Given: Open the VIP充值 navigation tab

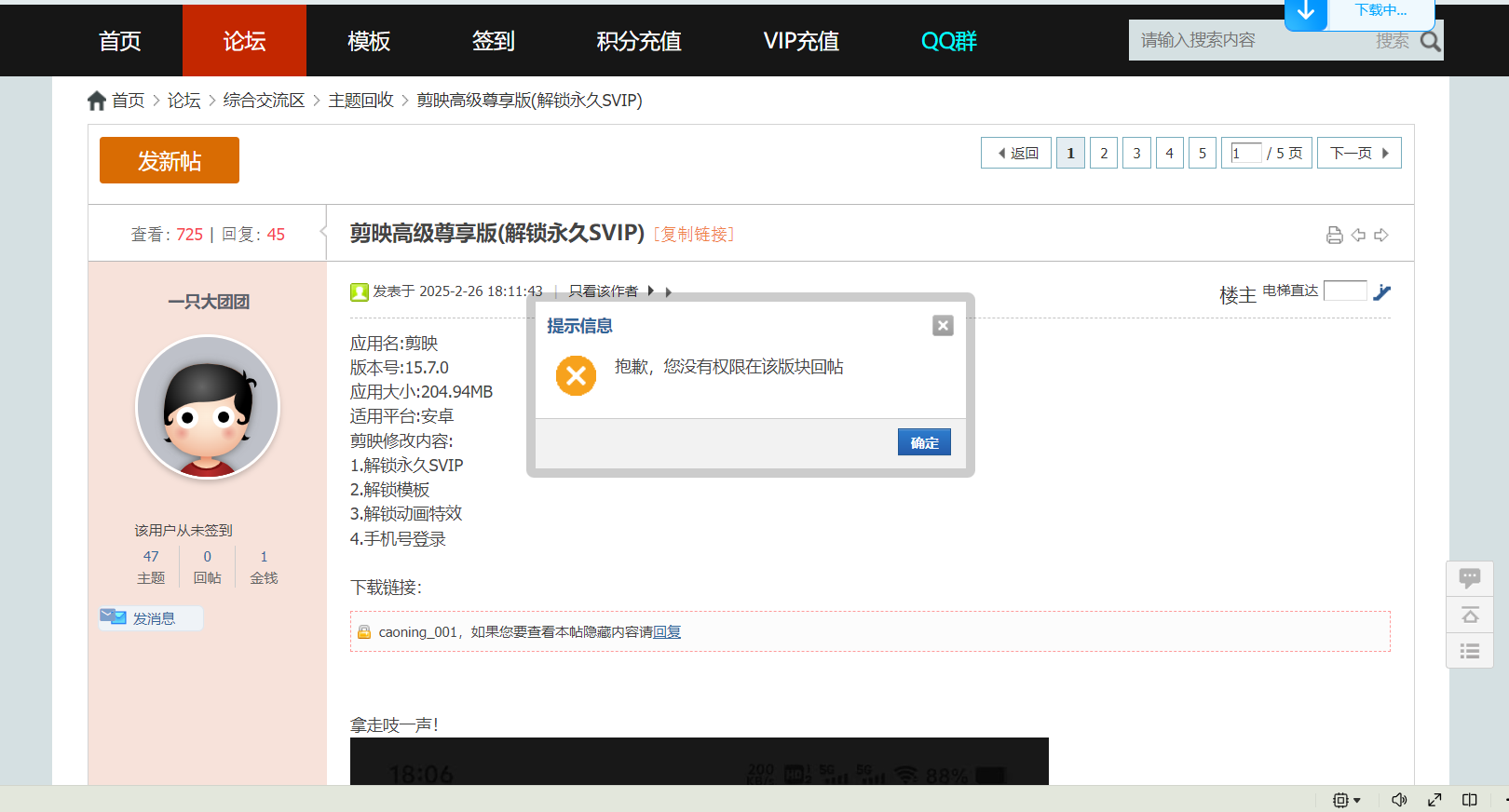Looking at the screenshot, I should tap(801, 41).
